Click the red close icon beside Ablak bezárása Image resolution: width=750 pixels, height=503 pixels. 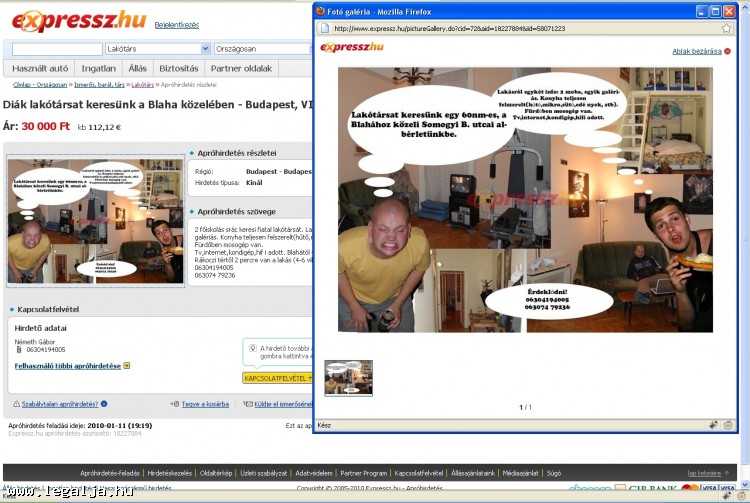tap(728, 51)
